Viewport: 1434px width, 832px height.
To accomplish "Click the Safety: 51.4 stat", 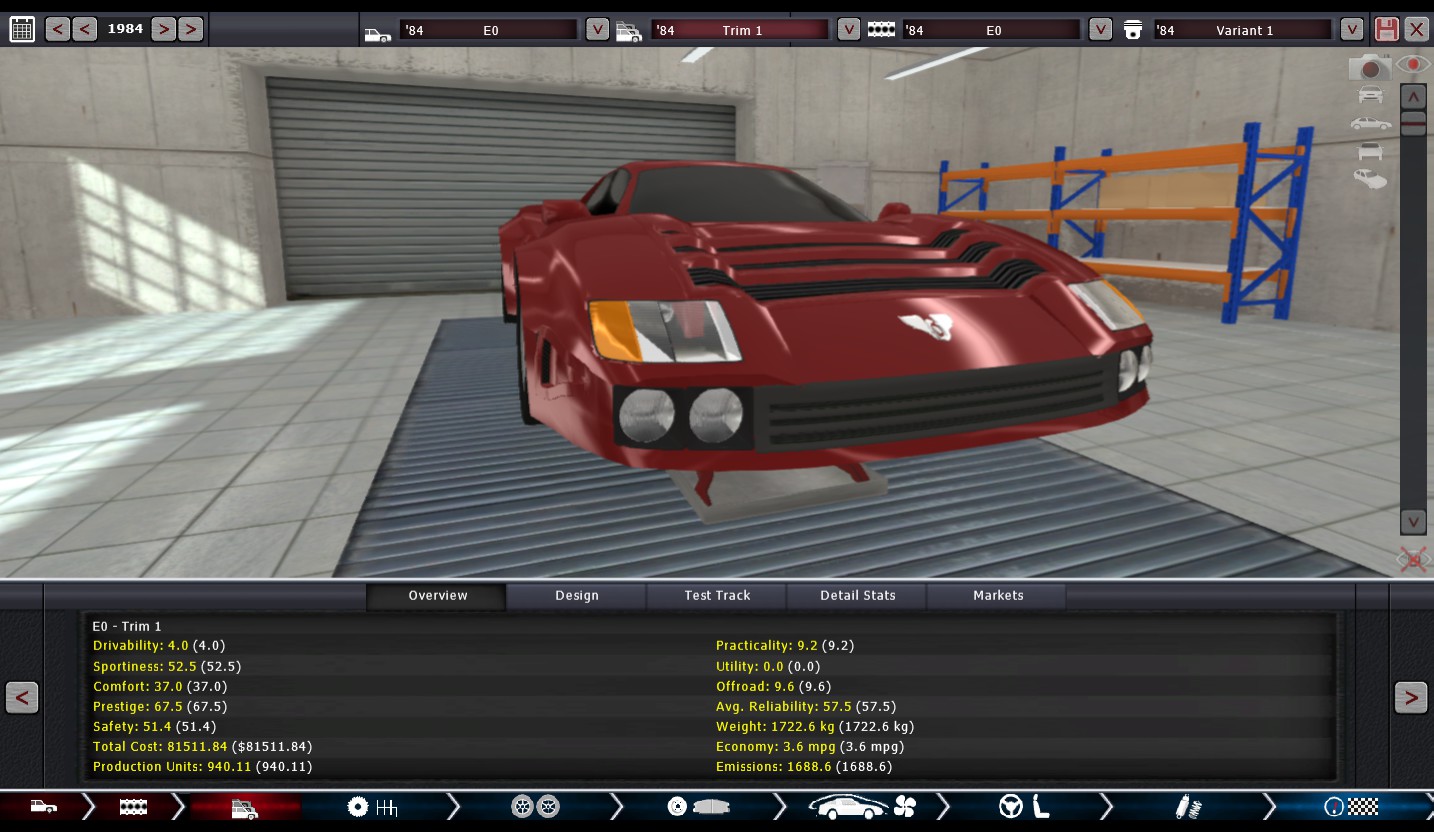I will click(x=154, y=726).
